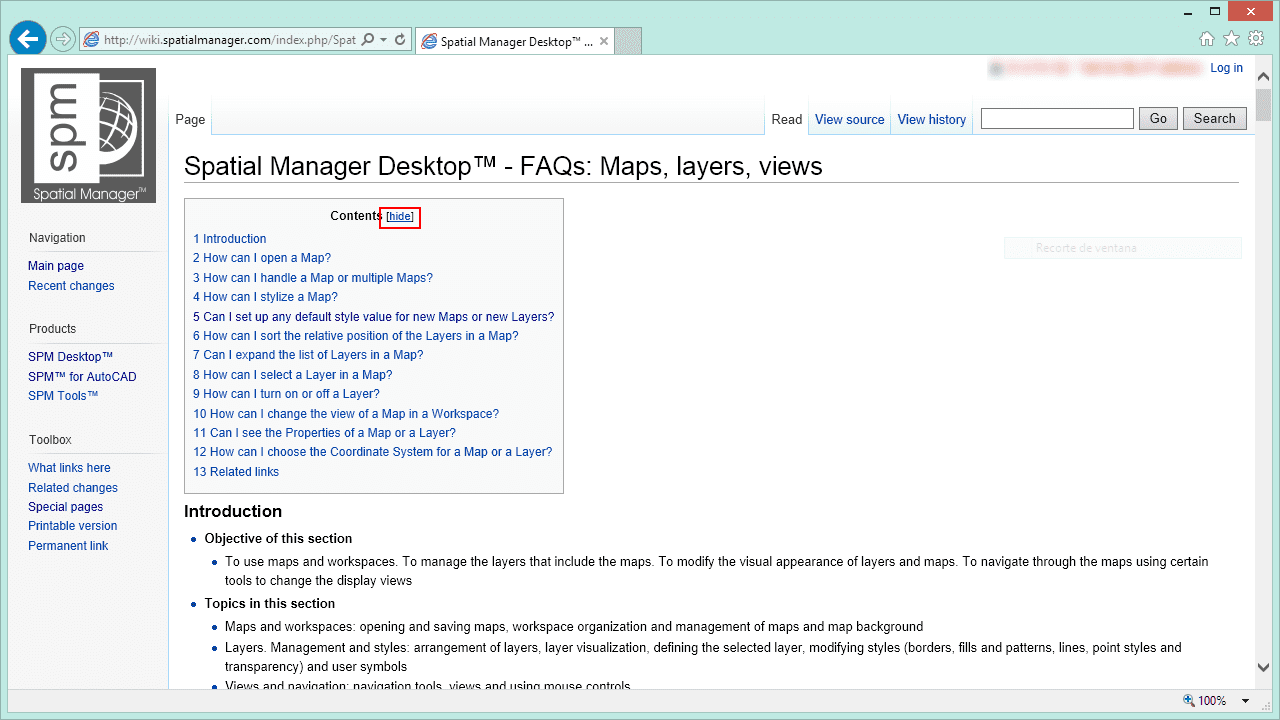1280x720 pixels.
Task: Click the Go button
Action: pyautogui.click(x=1158, y=118)
